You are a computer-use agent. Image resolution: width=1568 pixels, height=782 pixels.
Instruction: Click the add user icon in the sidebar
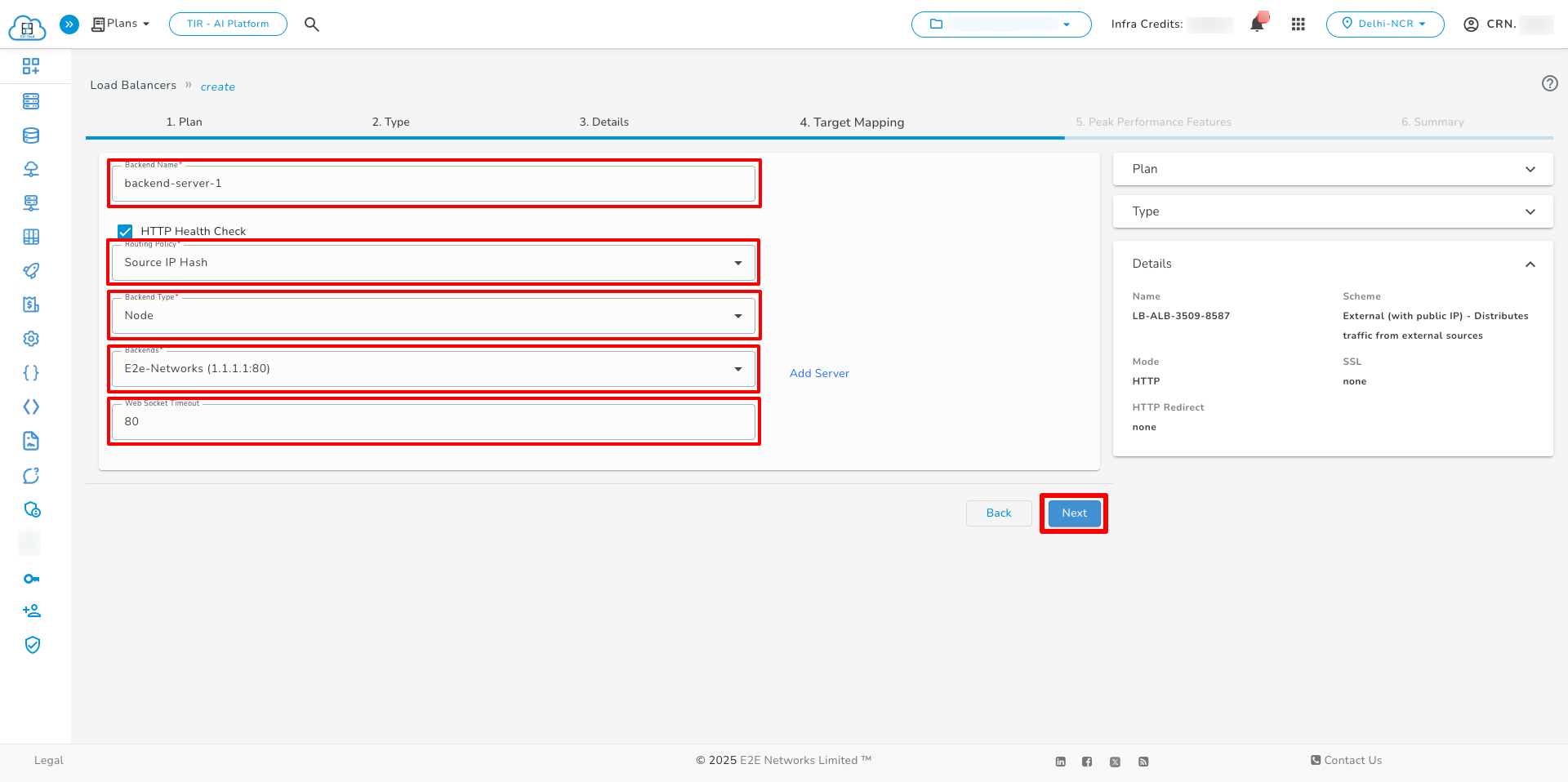click(31, 610)
